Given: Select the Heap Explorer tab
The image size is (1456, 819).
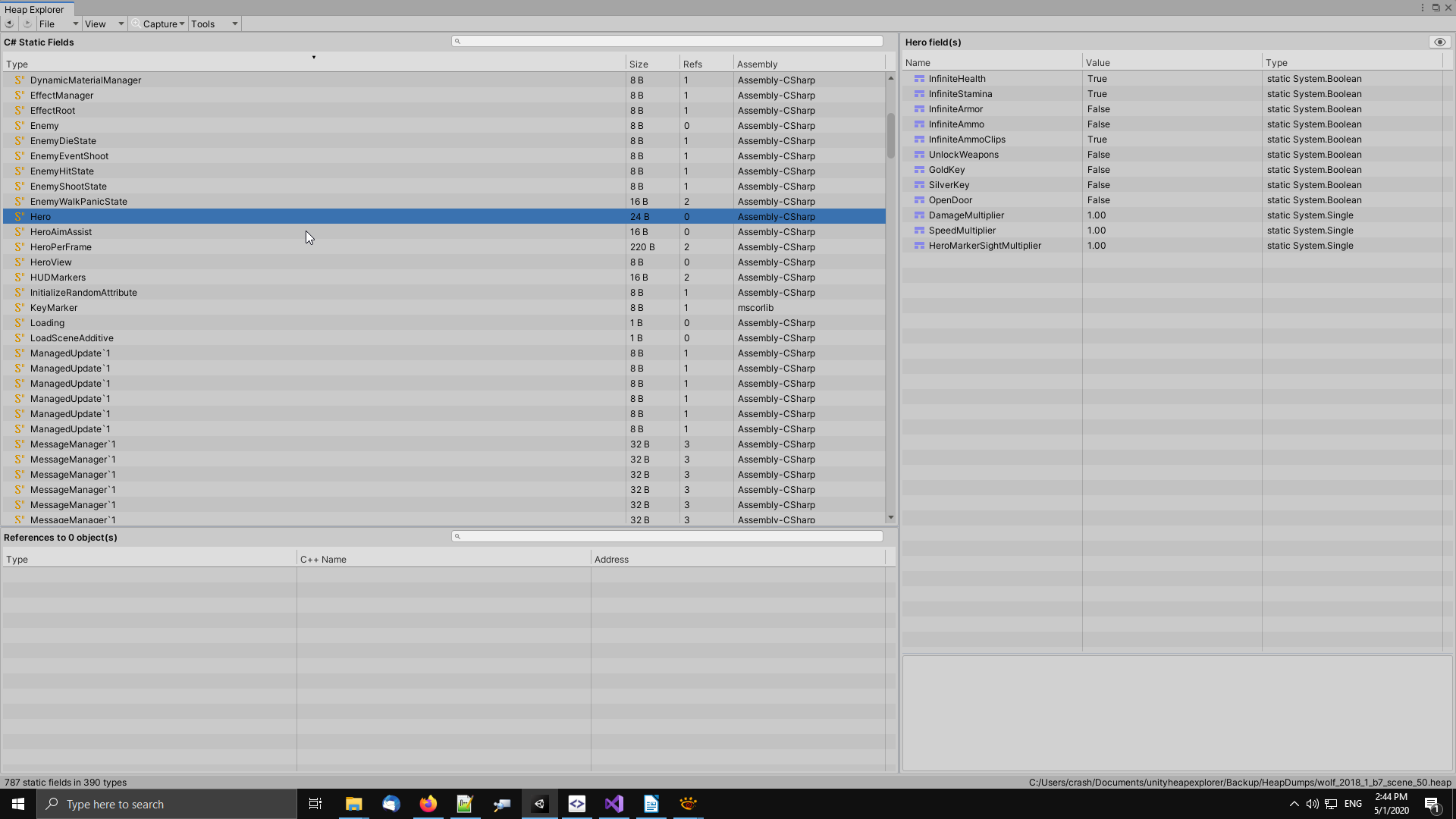Looking at the screenshot, I should click(x=35, y=10).
